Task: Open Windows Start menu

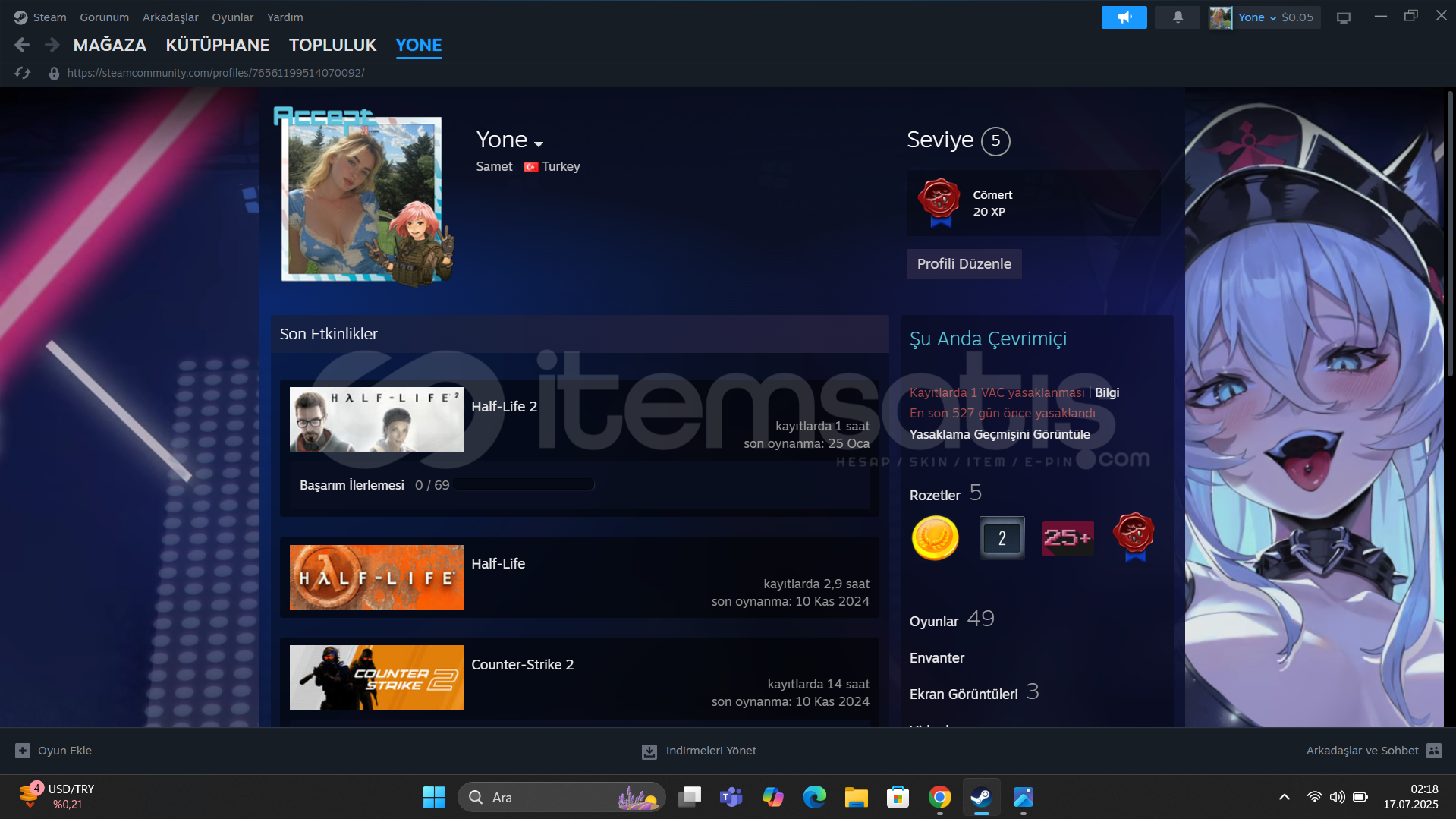Action: [434, 798]
